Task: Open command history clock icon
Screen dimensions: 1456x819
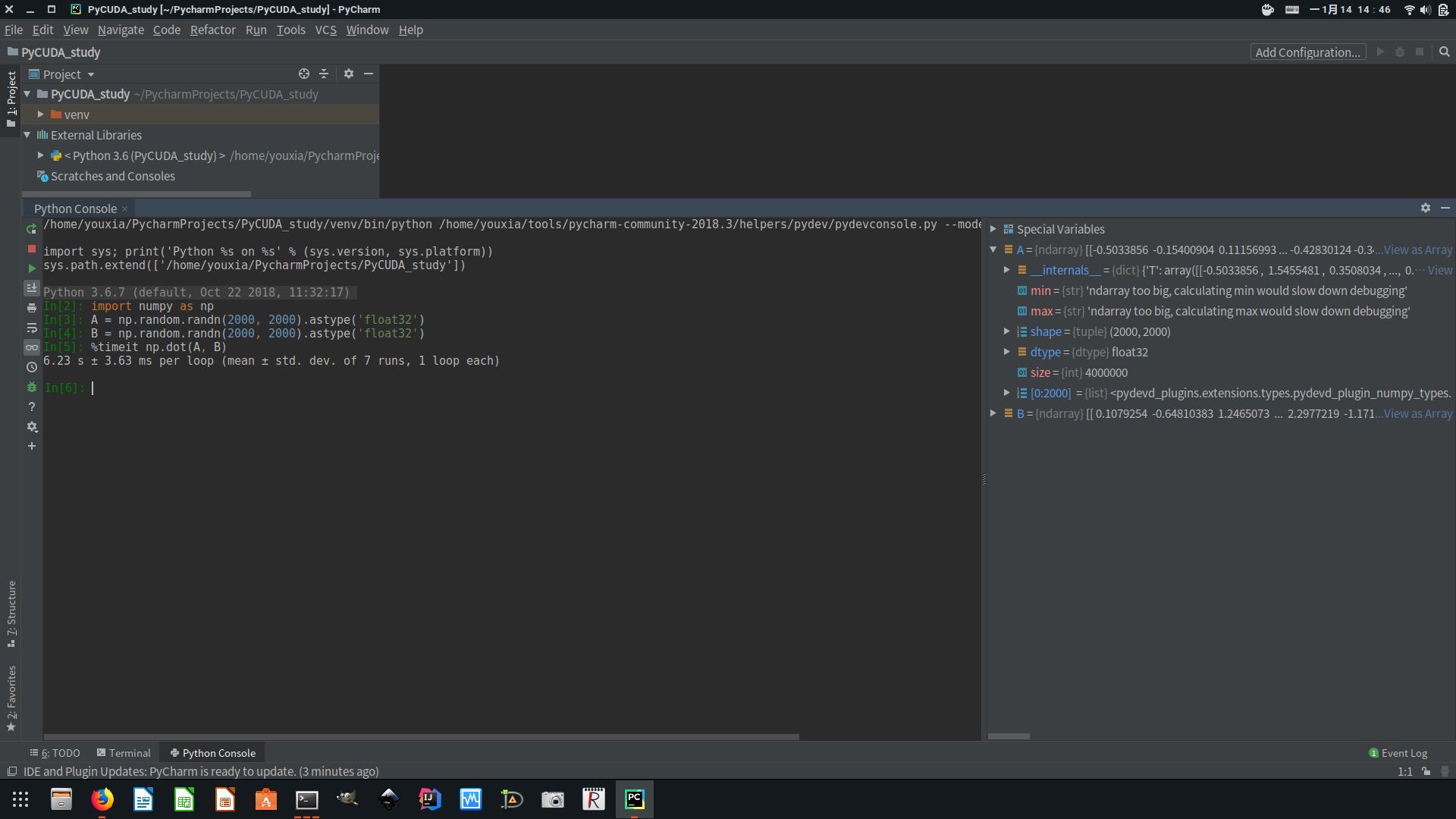Action: point(31,367)
